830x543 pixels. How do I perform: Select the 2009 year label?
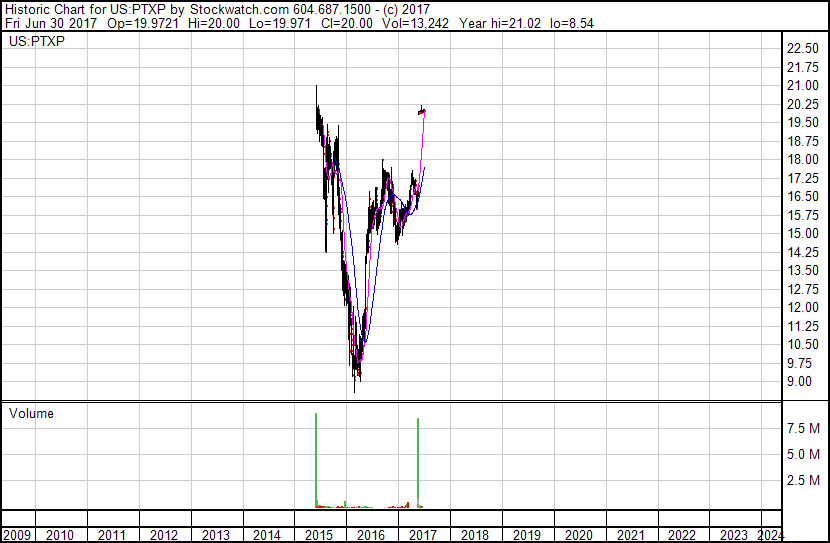(x=17, y=535)
